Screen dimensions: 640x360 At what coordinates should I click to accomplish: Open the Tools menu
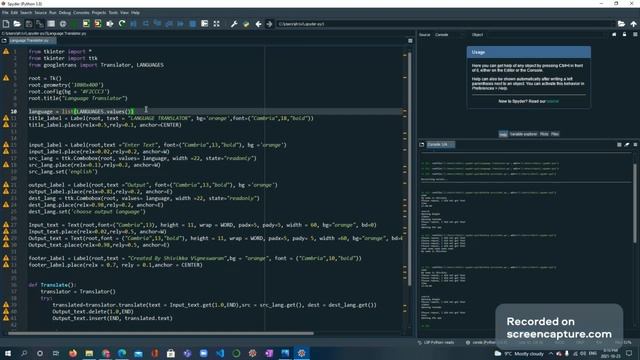(113, 13)
